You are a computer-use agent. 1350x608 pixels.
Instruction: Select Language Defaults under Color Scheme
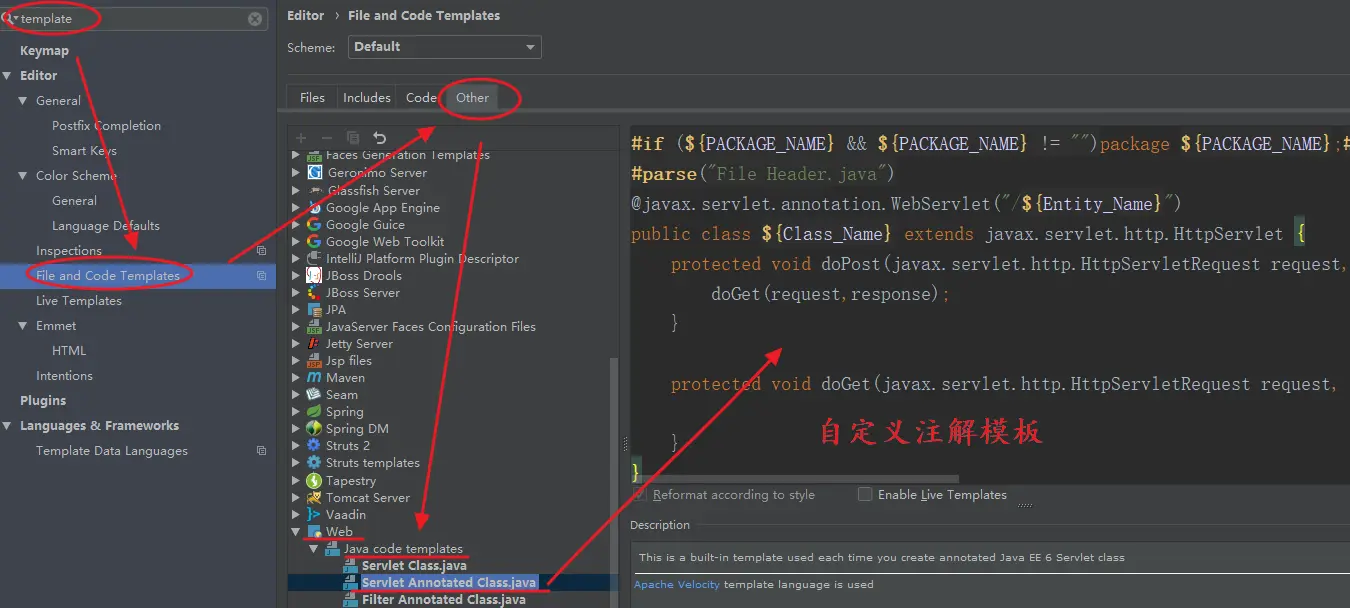[106, 226]
